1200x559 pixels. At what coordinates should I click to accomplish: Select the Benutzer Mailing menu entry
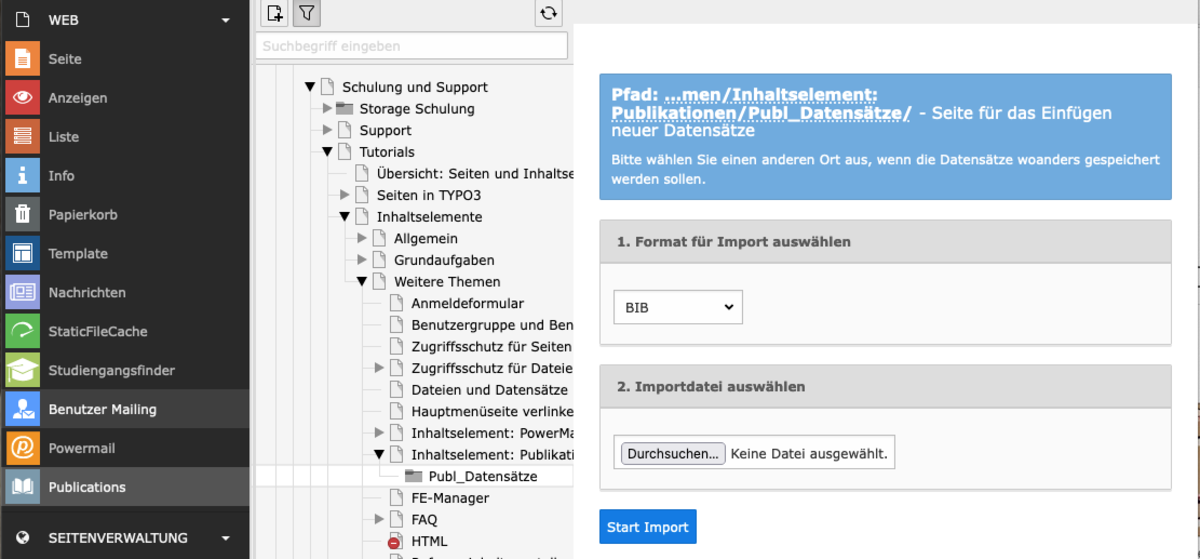pos(125,409)
